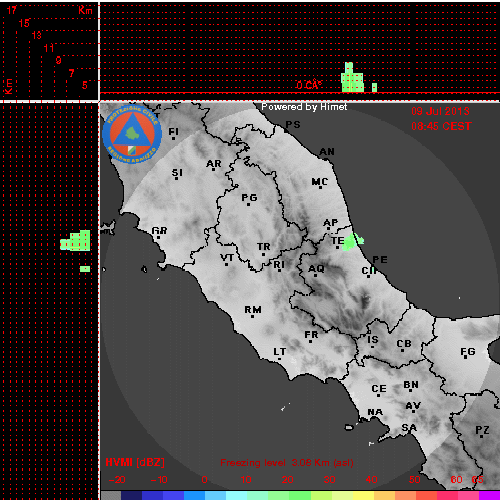This screenshot has height=500, width=500.
Task: Click the '-10' dBZ scale value
Action: click(159, 480)
